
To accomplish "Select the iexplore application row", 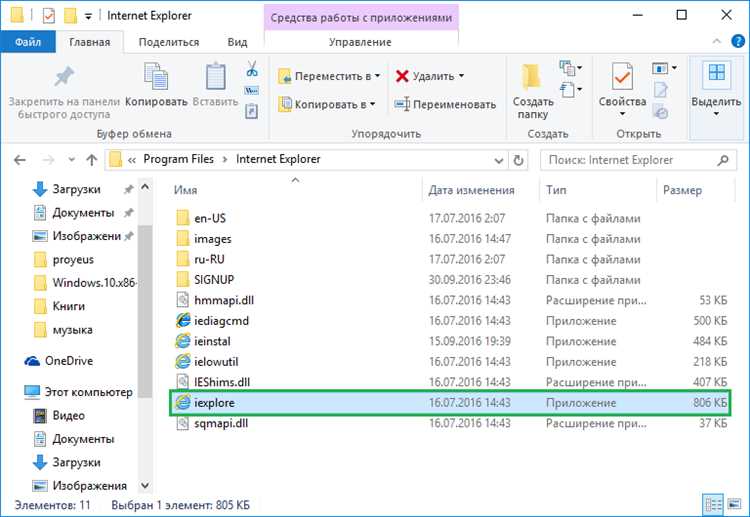I will (451, 403).
